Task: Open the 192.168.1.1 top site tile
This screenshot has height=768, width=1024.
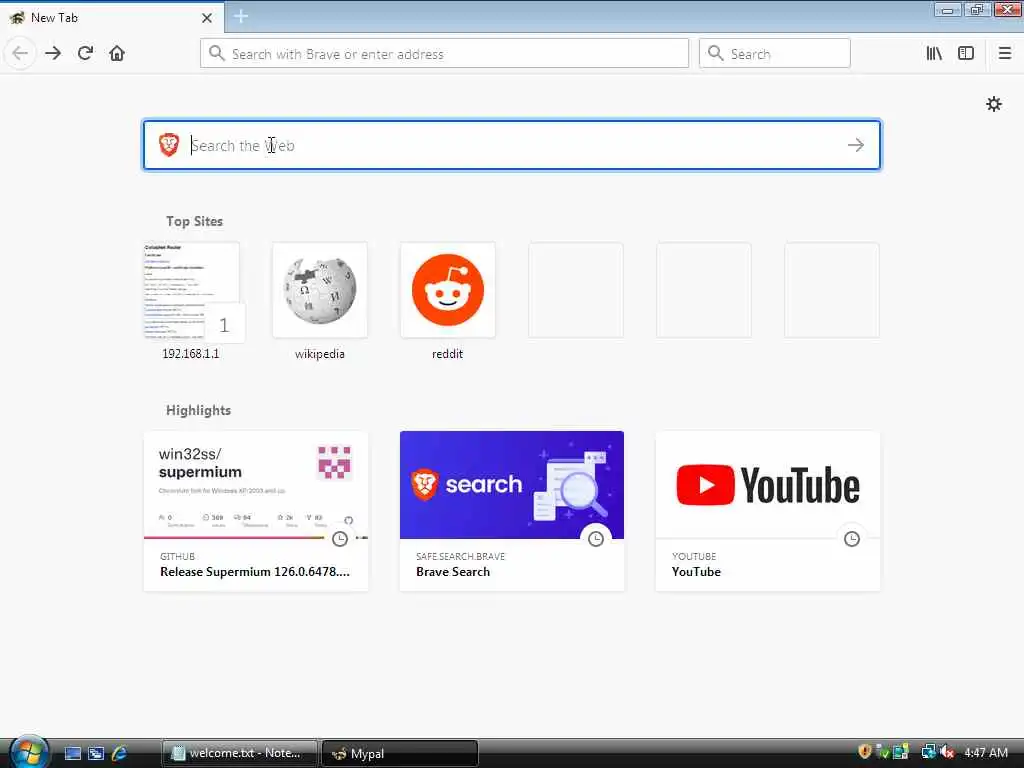Action: [191, 290]
